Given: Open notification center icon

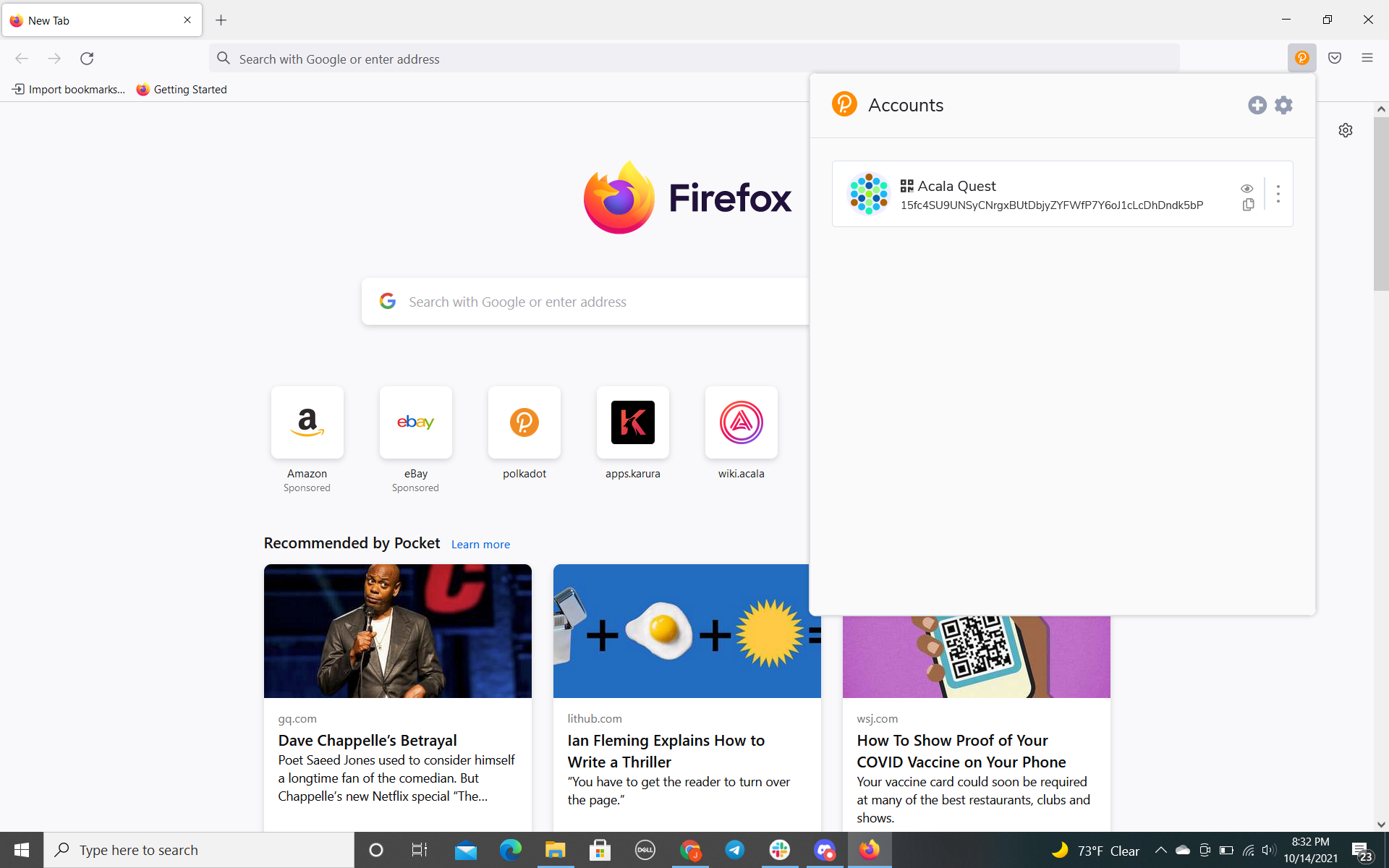Looking at the screenshot, I should 1362,851.
